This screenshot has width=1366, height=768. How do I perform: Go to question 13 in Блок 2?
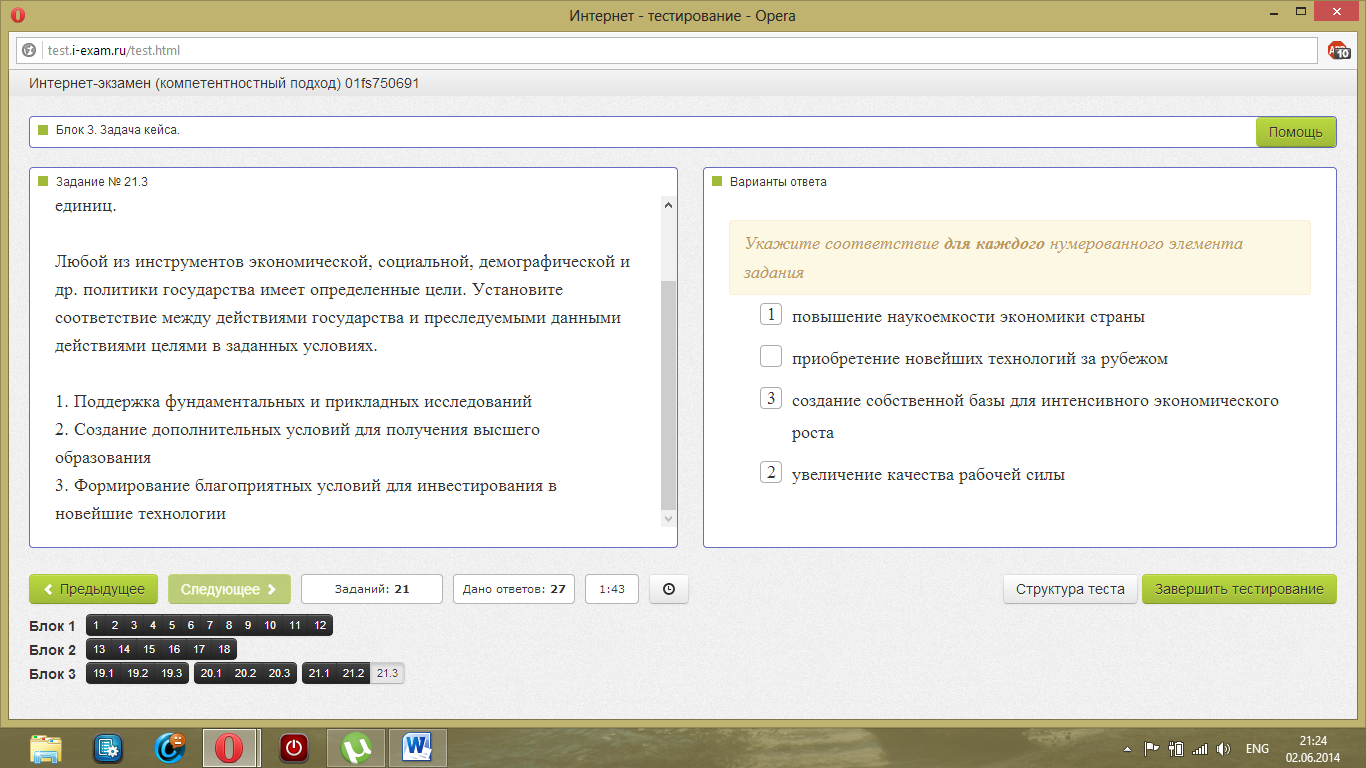tap(99, 649)
